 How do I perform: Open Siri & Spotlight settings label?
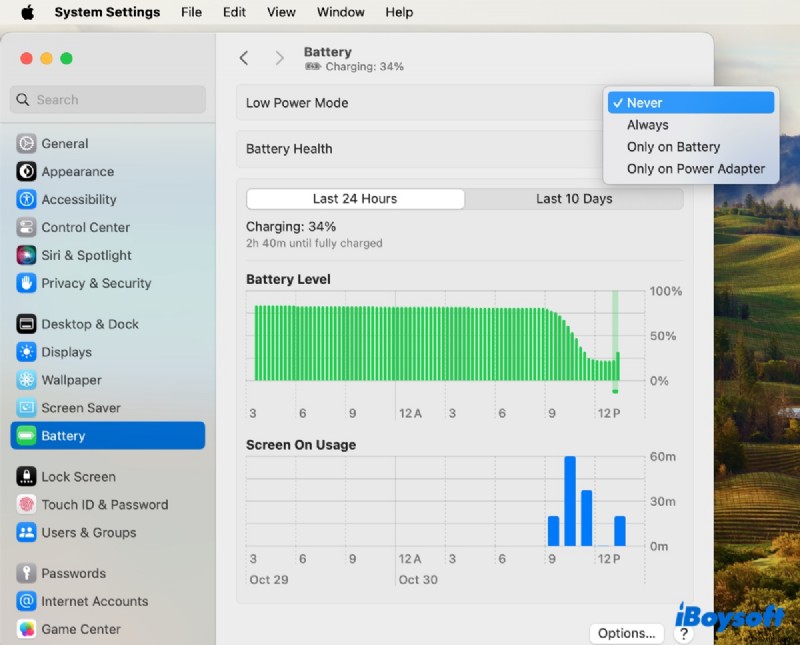[x=86, y=255]
